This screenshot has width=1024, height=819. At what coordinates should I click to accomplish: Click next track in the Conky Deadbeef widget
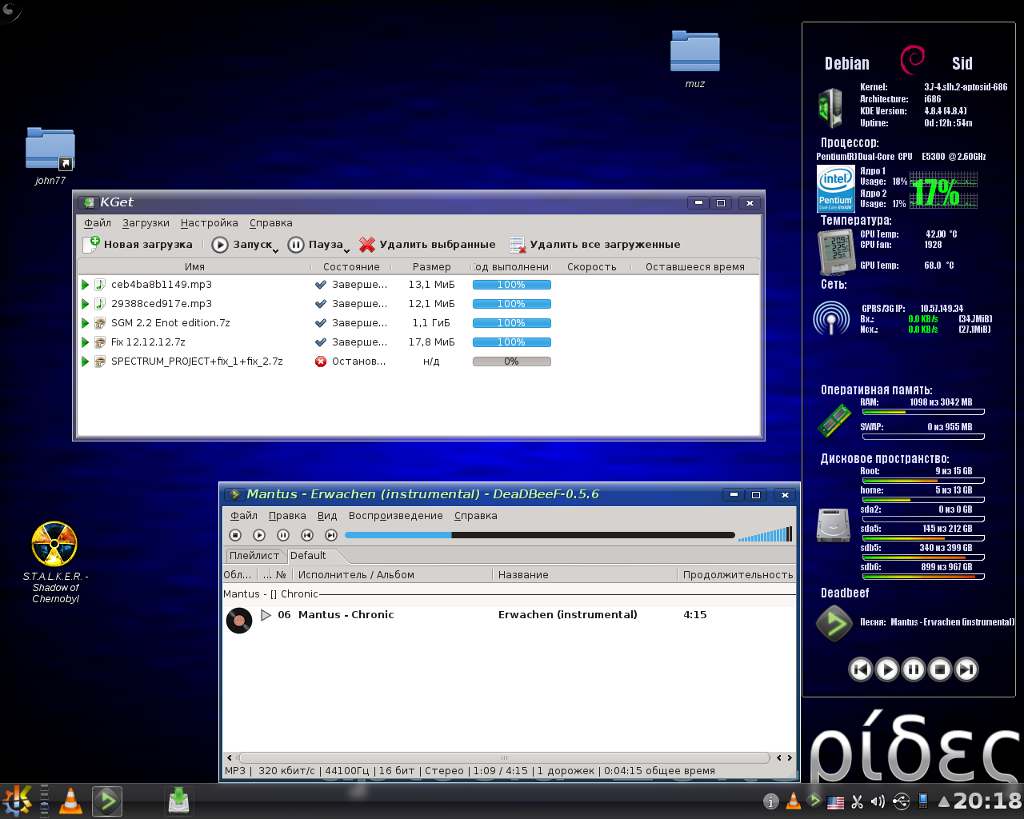point(967,669)
